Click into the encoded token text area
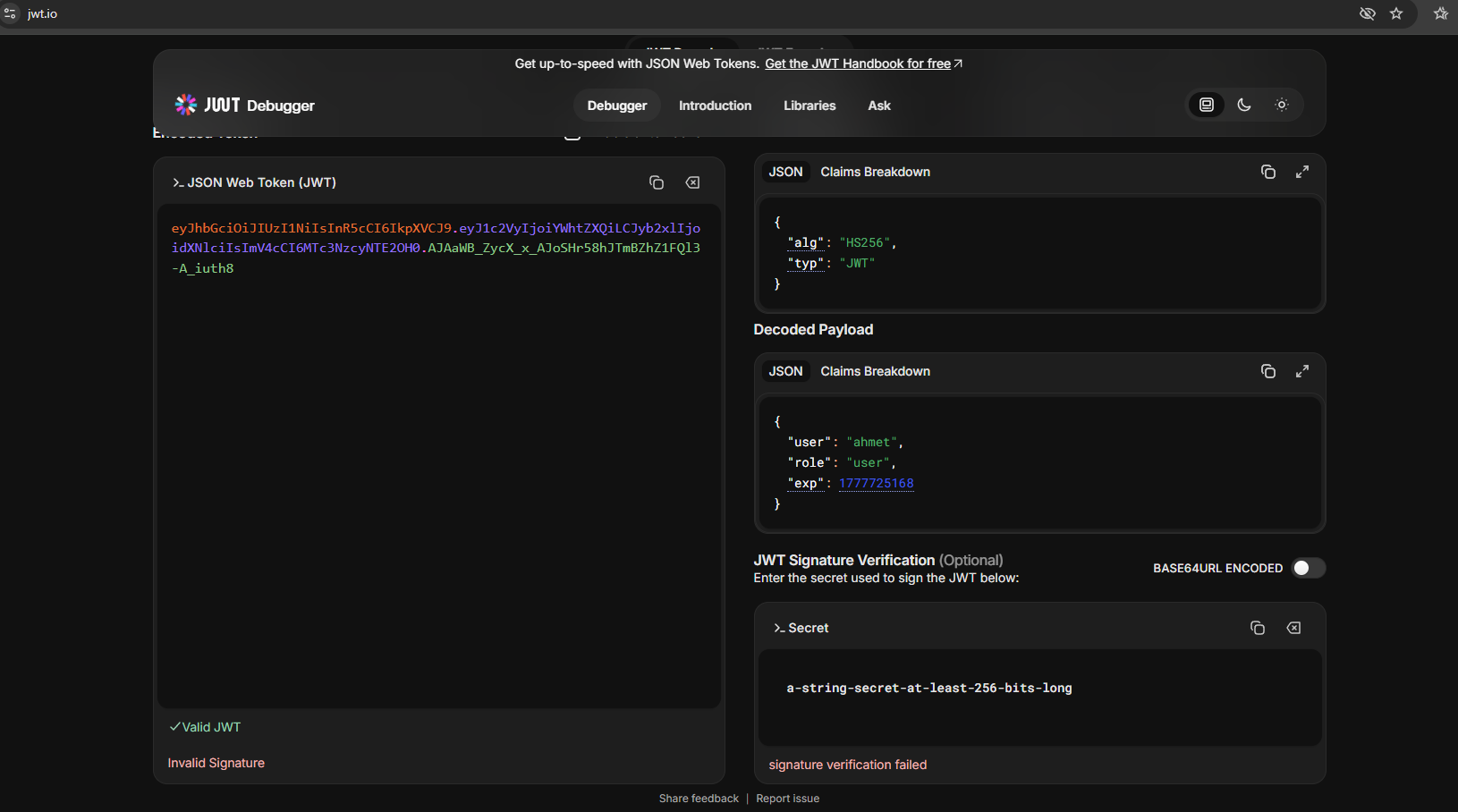The height and width of the screenshot is (812, 1458). tap(439, 456)
